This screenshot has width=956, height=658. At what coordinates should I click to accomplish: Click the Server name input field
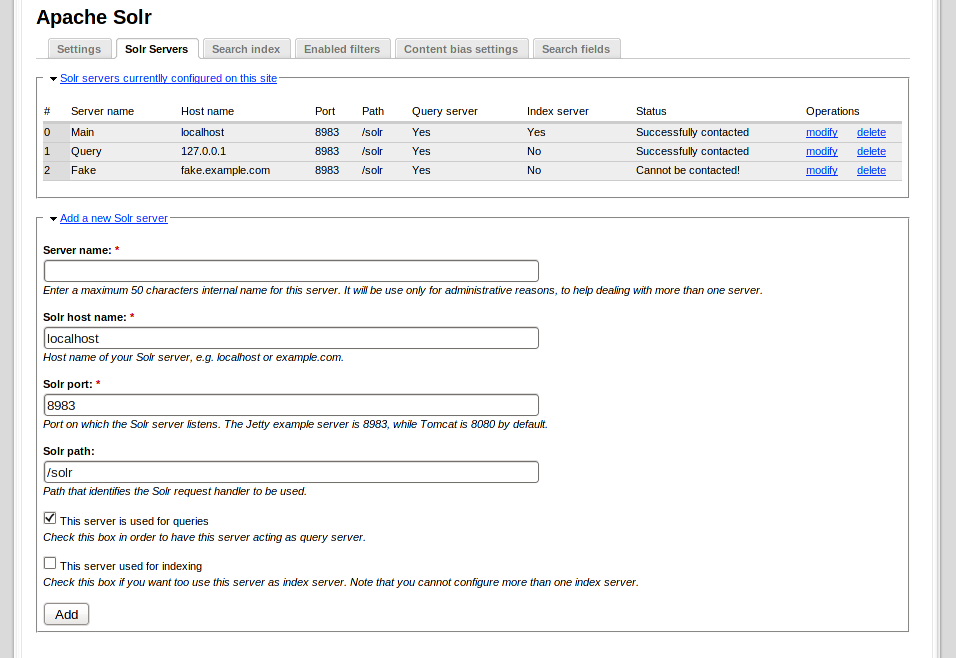pos(291,271)
